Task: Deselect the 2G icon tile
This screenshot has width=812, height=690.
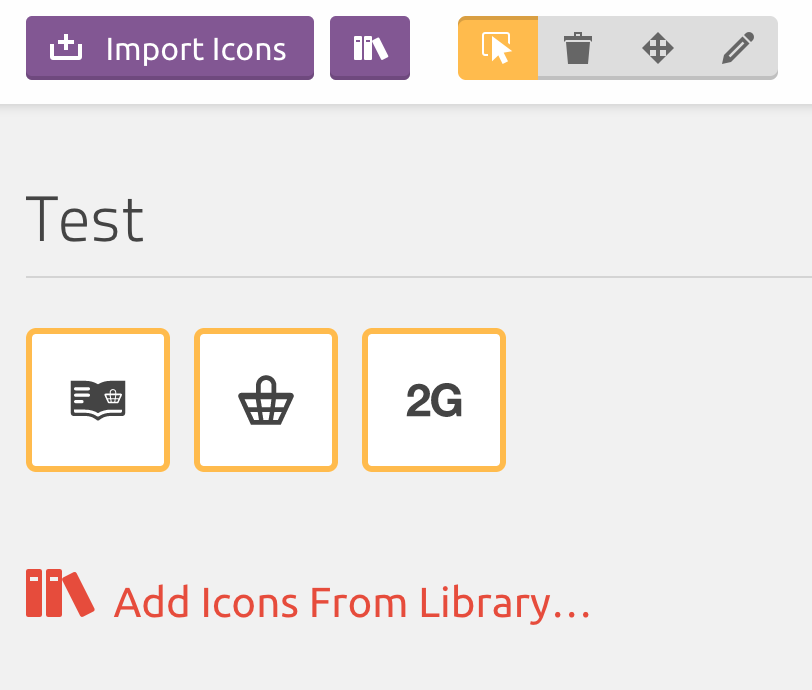Action: click(x=434, y=400)
